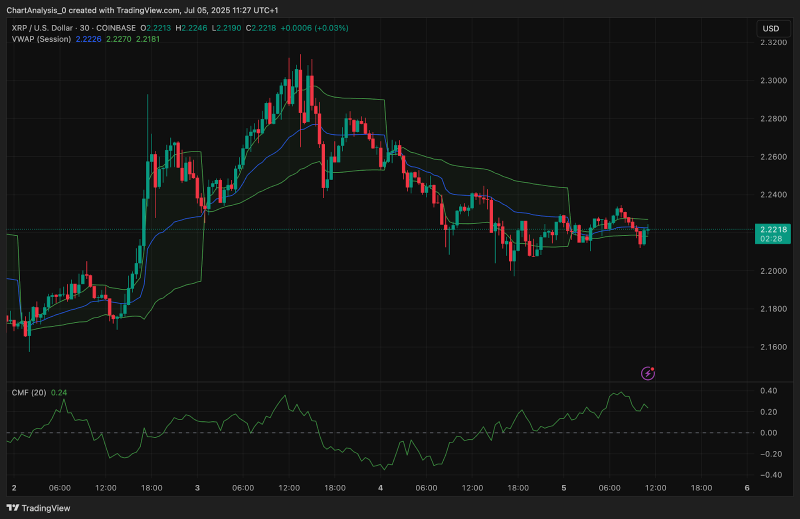Click the green CMF value 0.24
Screen dimensions: 800x519
pos(59,392)
